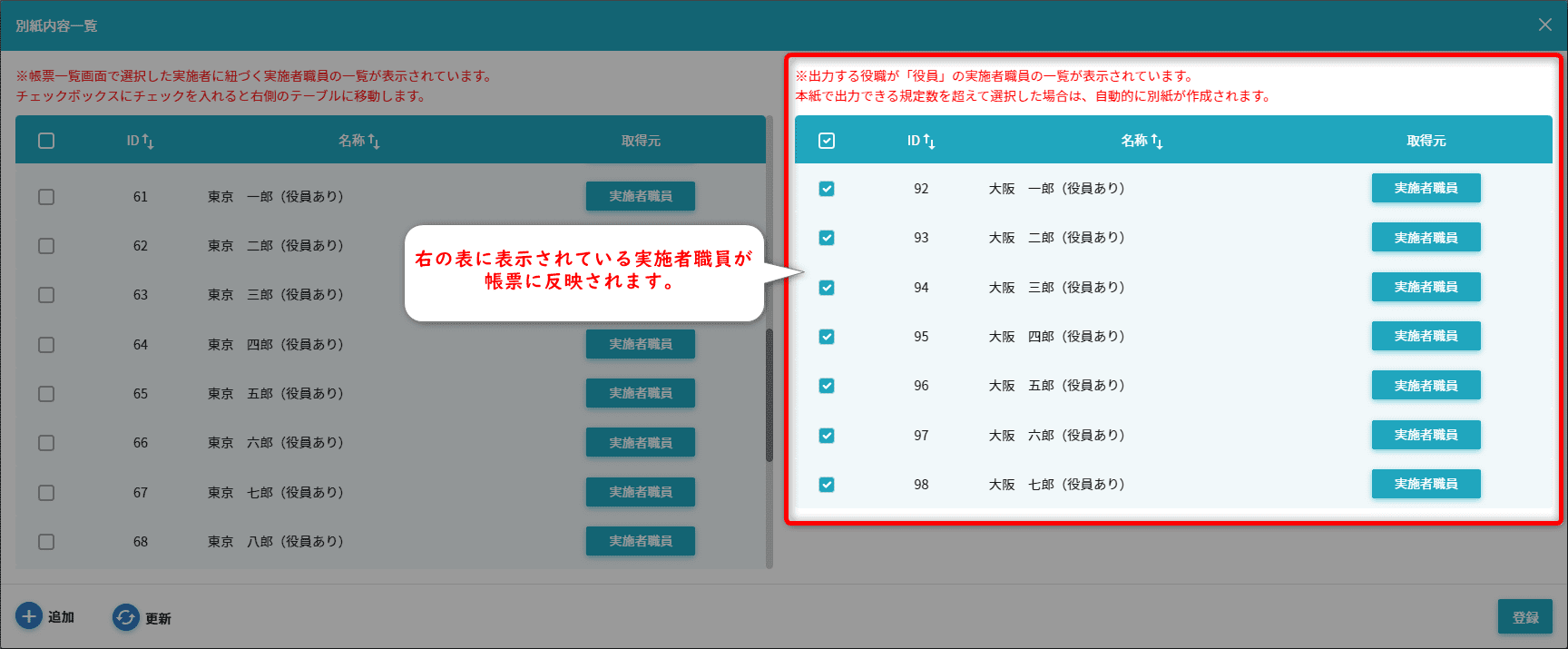Image resolution: width=1568 pixels, height=649 pixels.
Task: Click 実施者職員 button for ID 95
Action: pos(1426,336)
